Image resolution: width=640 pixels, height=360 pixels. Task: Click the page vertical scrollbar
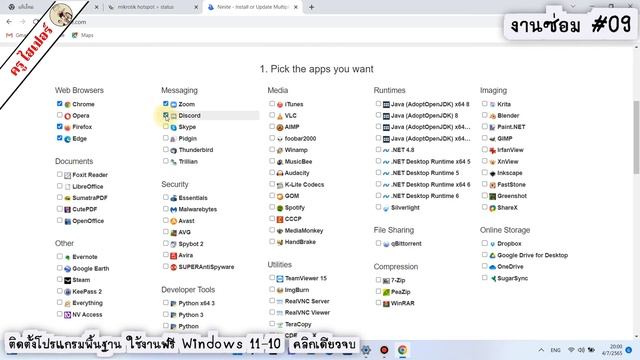click(x=636, y=137)
